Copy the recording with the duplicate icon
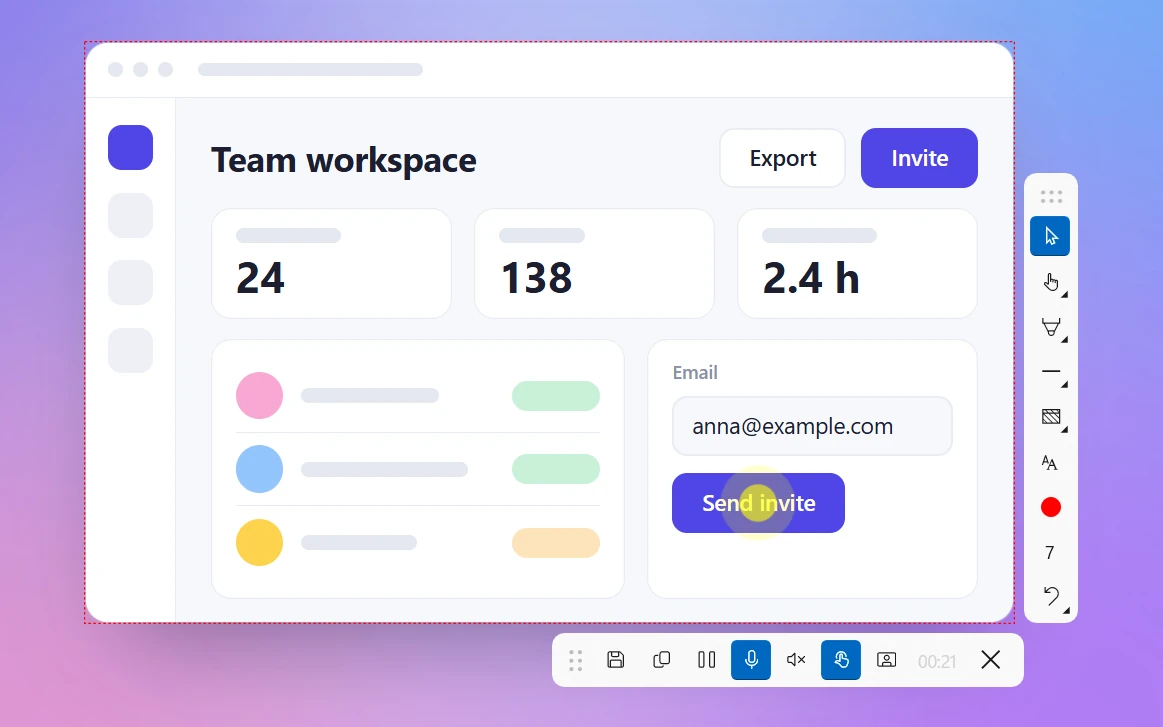Viewport: 1163px width, 727px height. point(661,659)
